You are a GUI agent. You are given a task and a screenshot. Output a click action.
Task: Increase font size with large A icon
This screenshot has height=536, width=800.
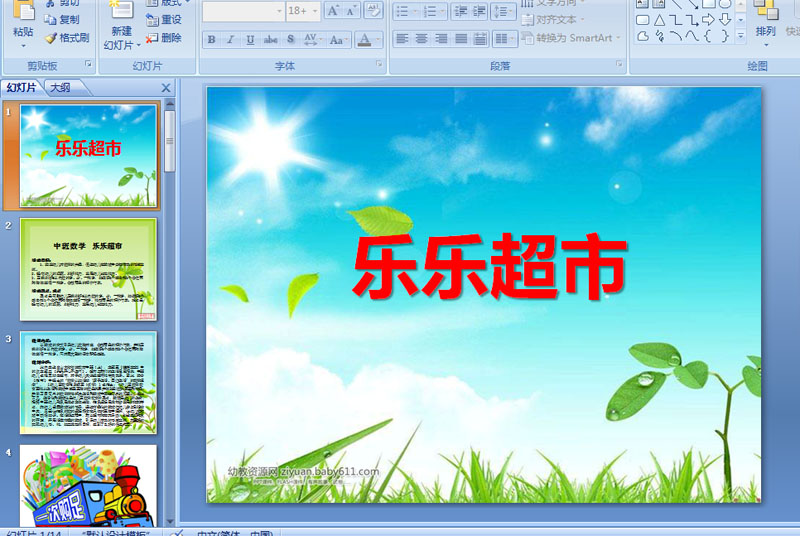point(333,10)
